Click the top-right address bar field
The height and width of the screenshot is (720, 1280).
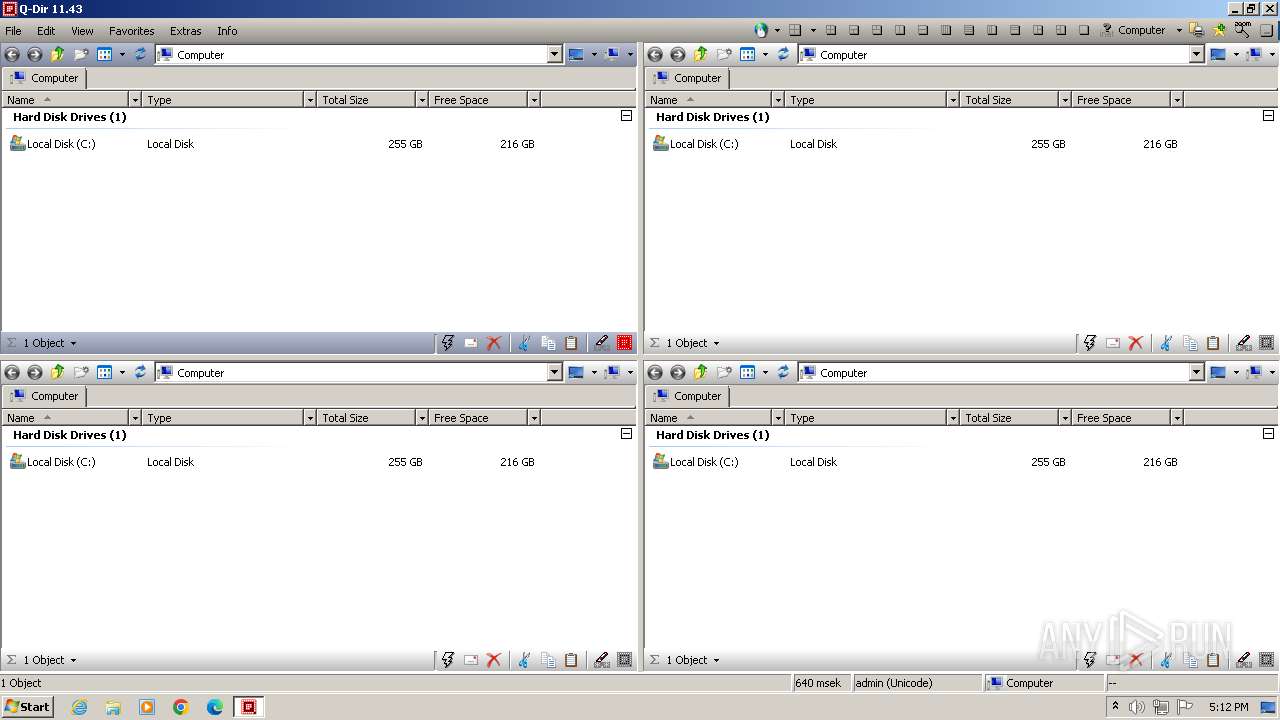click(x=994, y=55)
